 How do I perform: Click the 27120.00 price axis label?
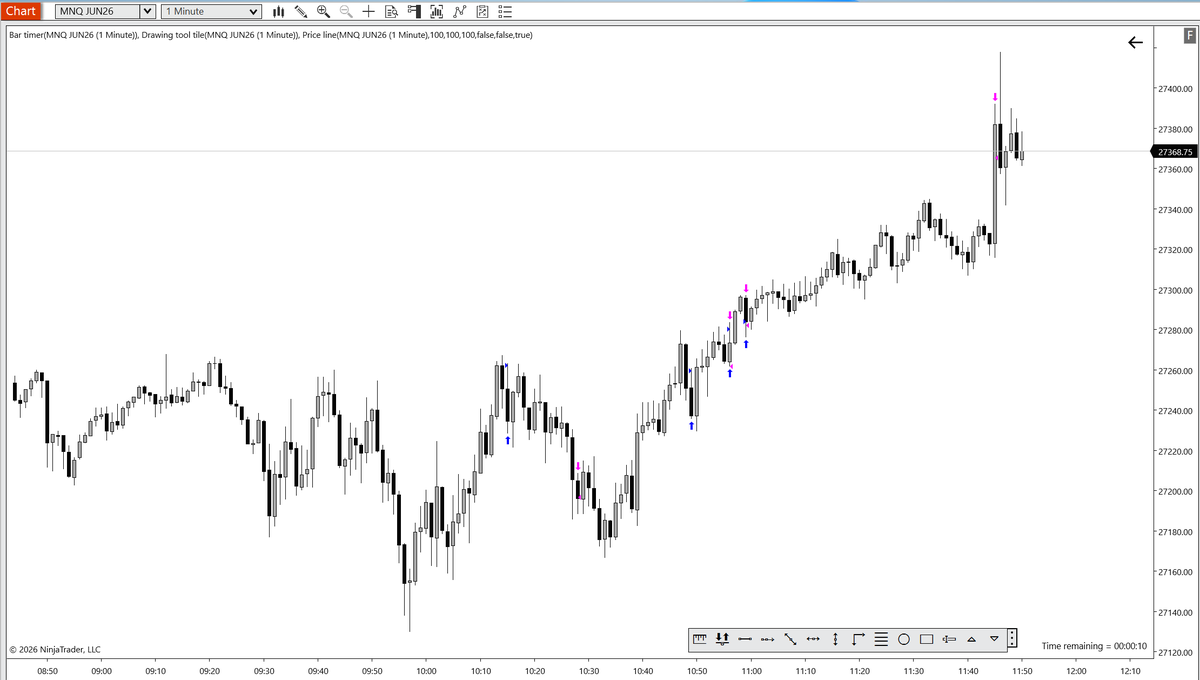[x=1175, y=652]
